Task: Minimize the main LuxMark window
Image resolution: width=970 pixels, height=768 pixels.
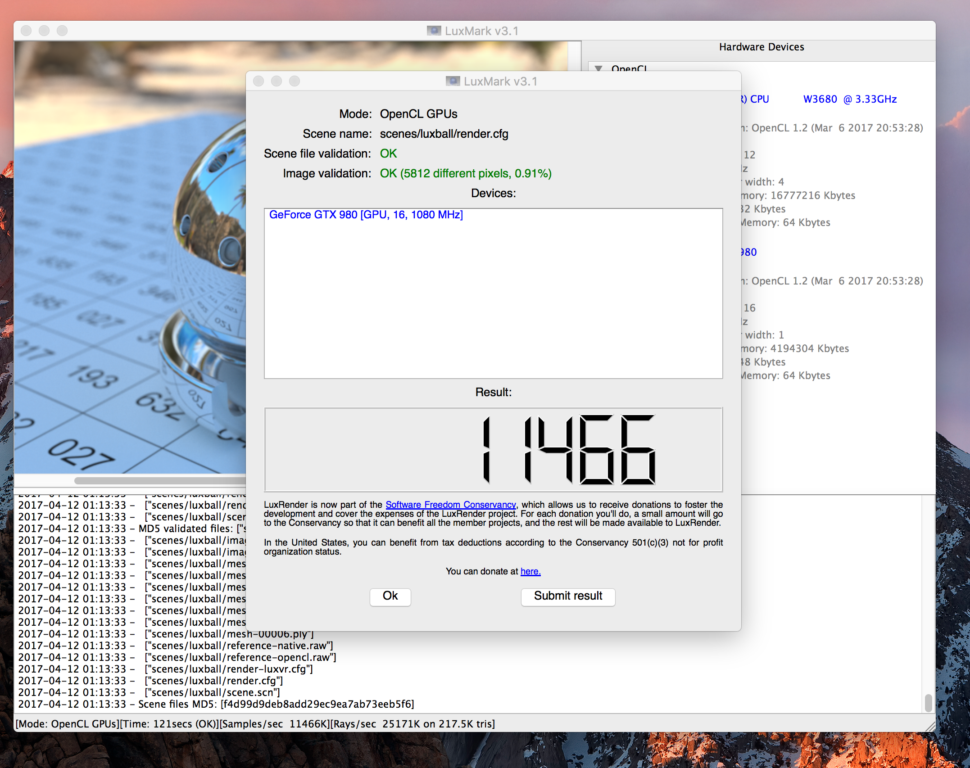Action: point(44,30)
